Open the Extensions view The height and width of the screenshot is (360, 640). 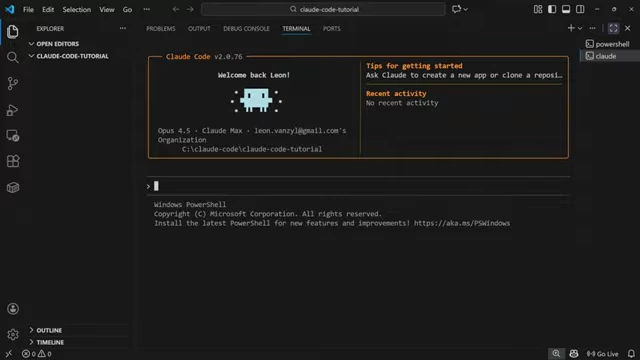(x=13, y=161)
